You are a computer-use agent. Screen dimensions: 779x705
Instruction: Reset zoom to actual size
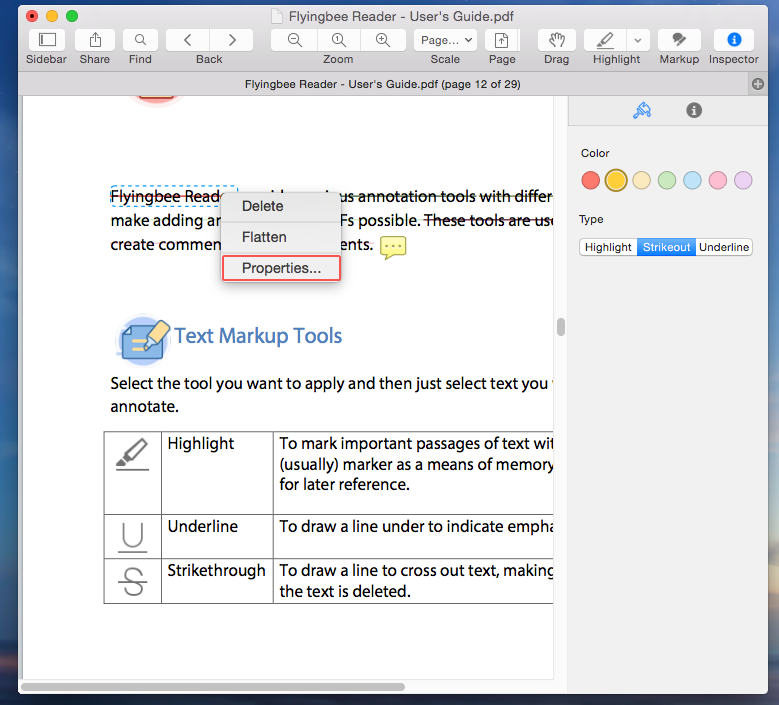click(338, 40)
